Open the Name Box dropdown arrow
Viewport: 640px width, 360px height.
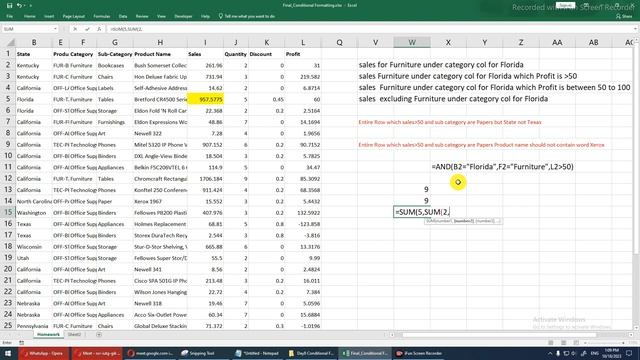click(x=55, y=29)
